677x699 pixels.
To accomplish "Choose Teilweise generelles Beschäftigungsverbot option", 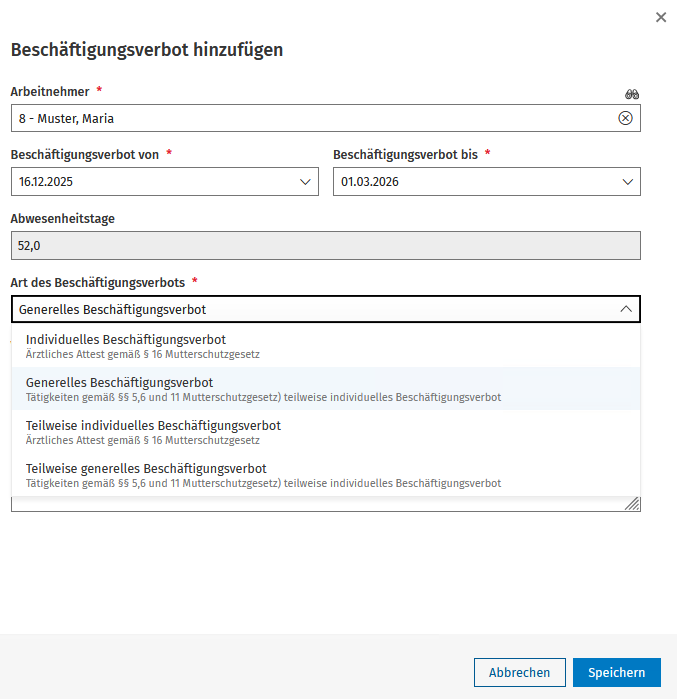I will [326, 475].
